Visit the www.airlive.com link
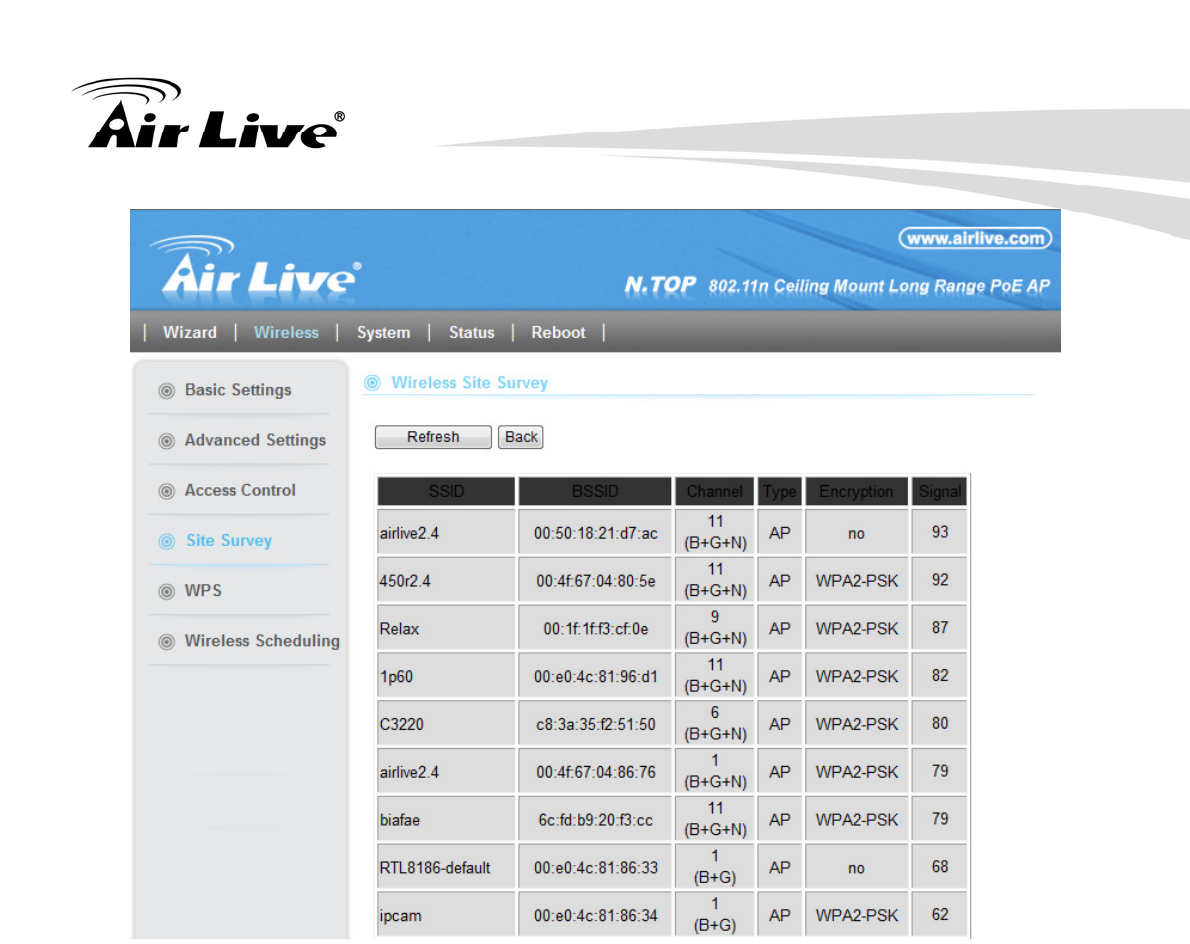 click(975, 238)
